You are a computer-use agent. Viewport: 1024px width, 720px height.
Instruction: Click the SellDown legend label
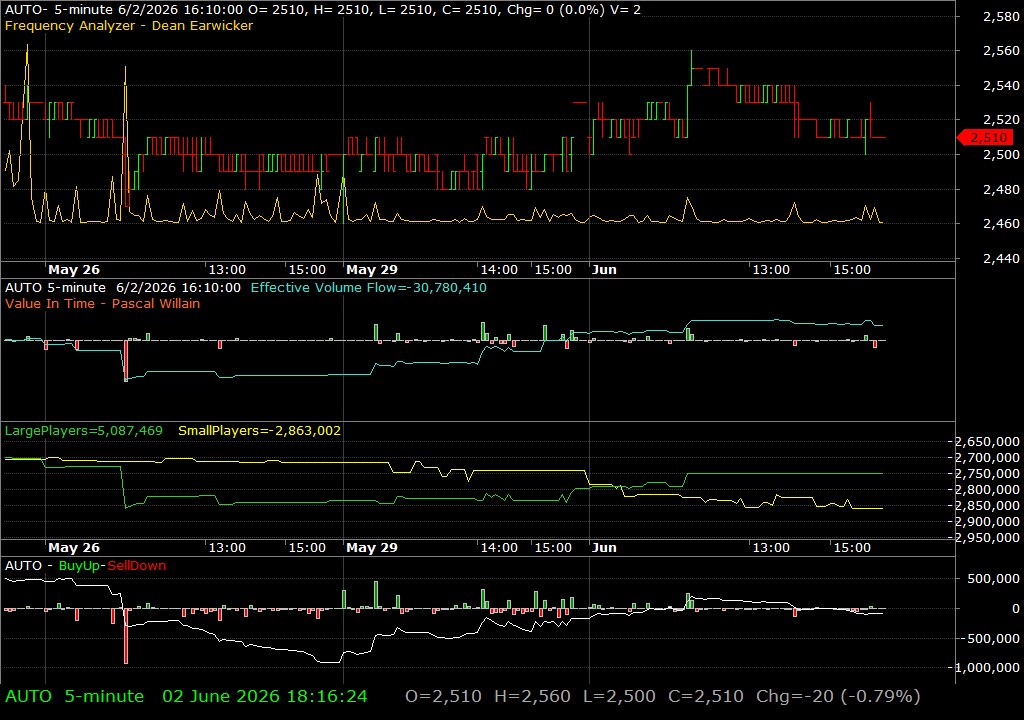(x=136, y=566)
